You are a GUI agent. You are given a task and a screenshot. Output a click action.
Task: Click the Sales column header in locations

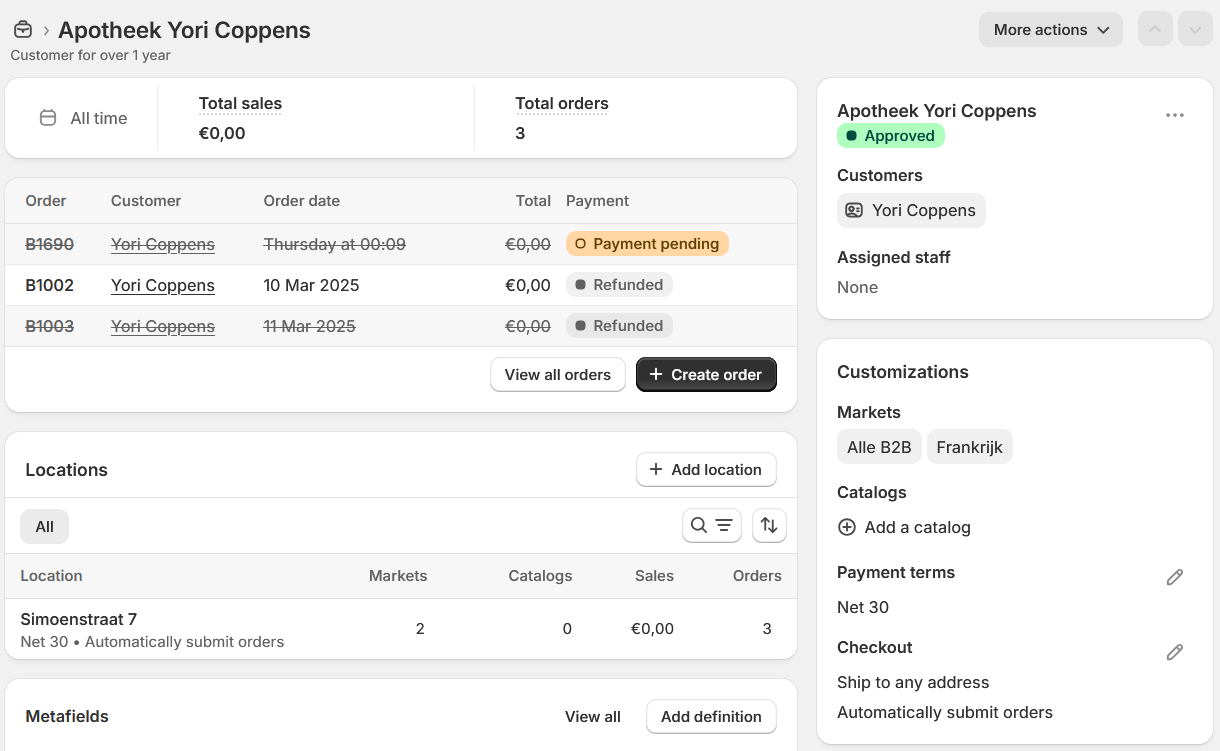(x=654, y=576)
